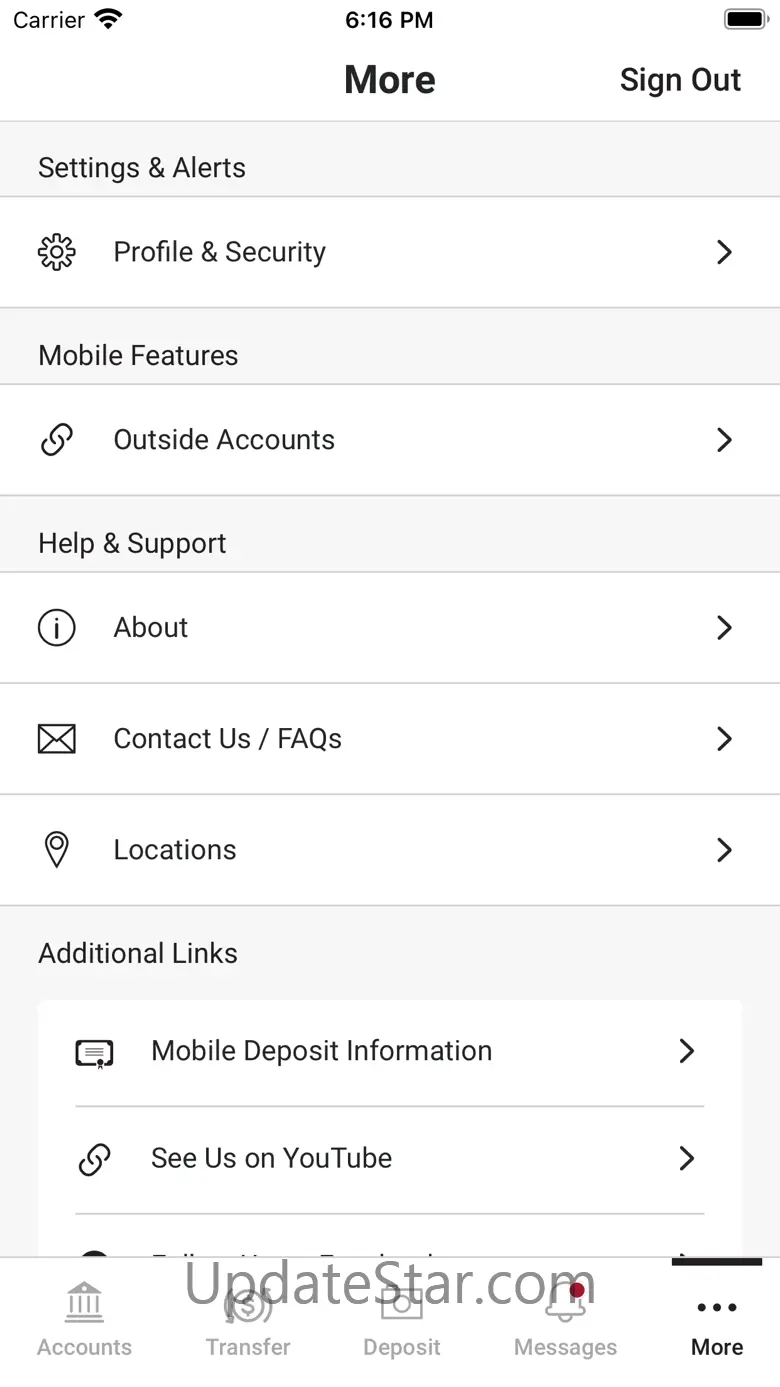This screenshot has width=780, height=1387.
Task: Expand Outside Accounts via the right chevron
Action: (x=725, y=440)
